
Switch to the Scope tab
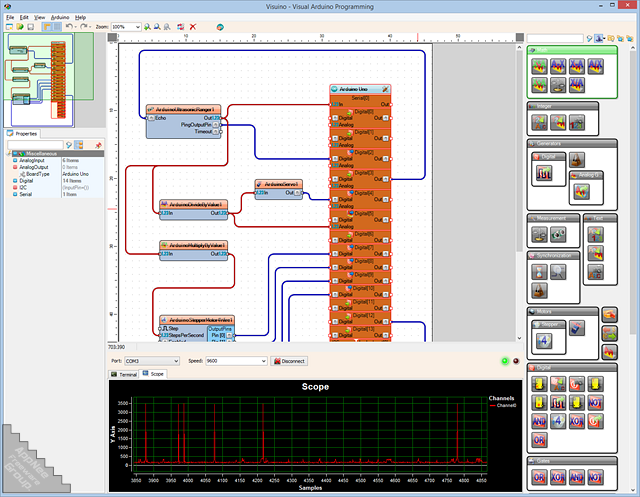tap(153, 374)
